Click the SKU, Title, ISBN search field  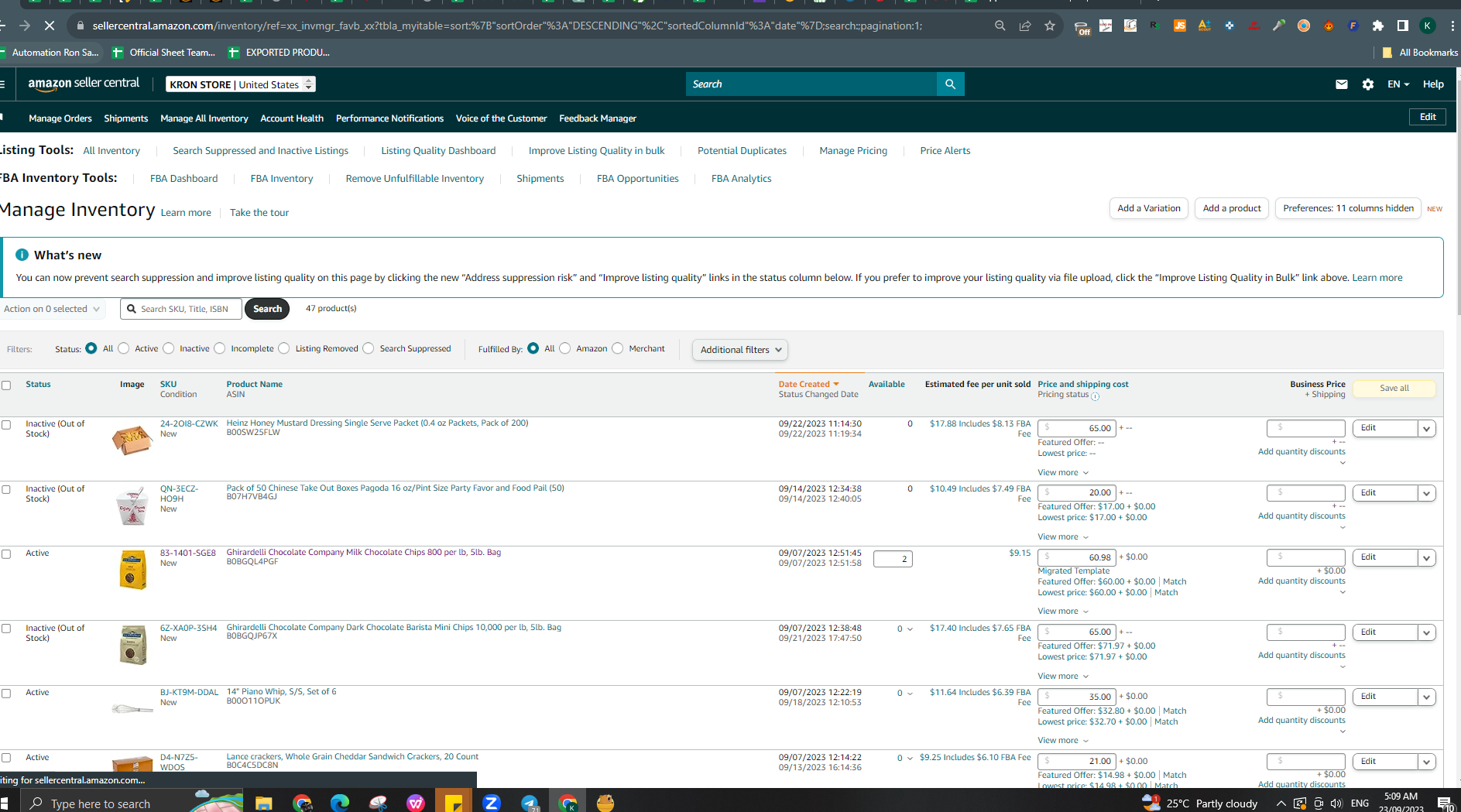point(181,309)
